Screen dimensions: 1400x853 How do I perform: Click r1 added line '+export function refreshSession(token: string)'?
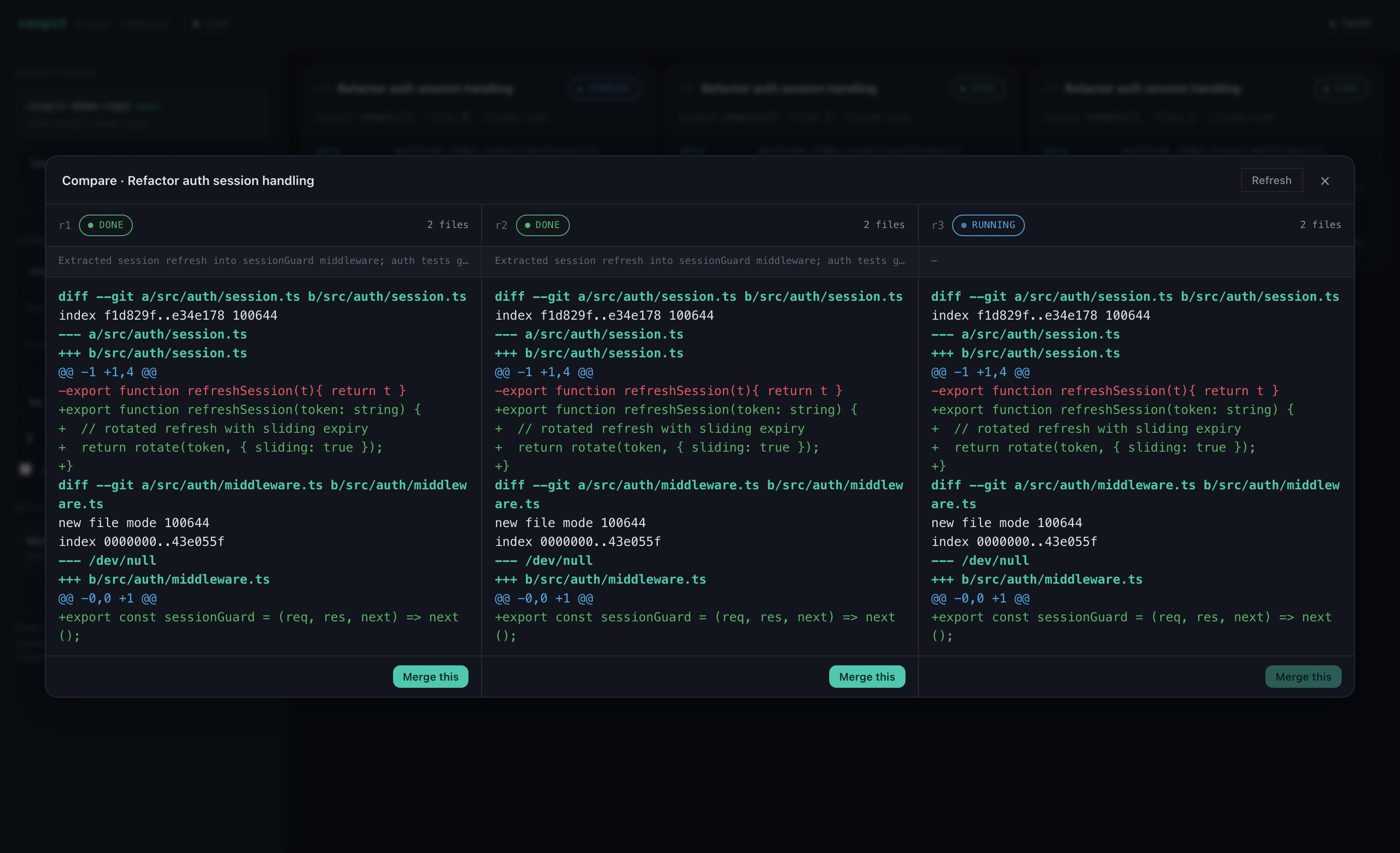[x=240, y=410]
